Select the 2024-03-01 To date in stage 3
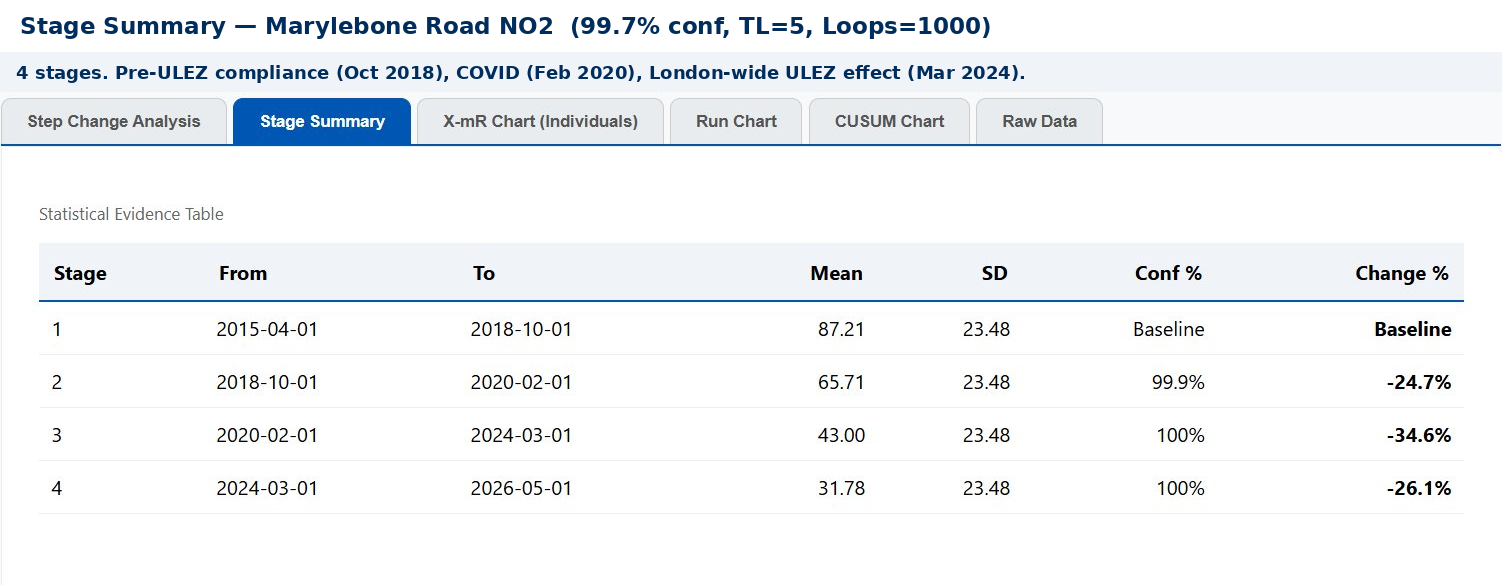 (521, 435)
